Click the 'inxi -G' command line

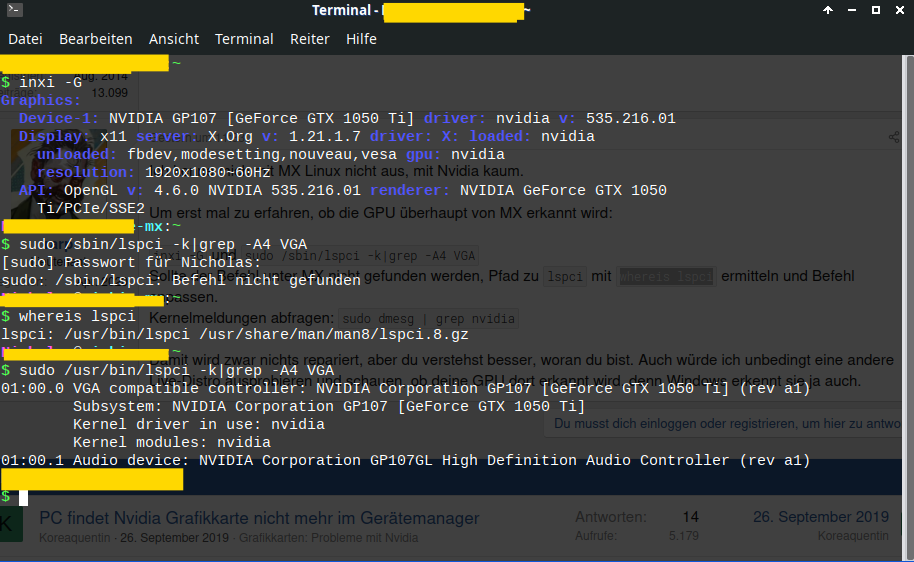click(x=51, y=82)
